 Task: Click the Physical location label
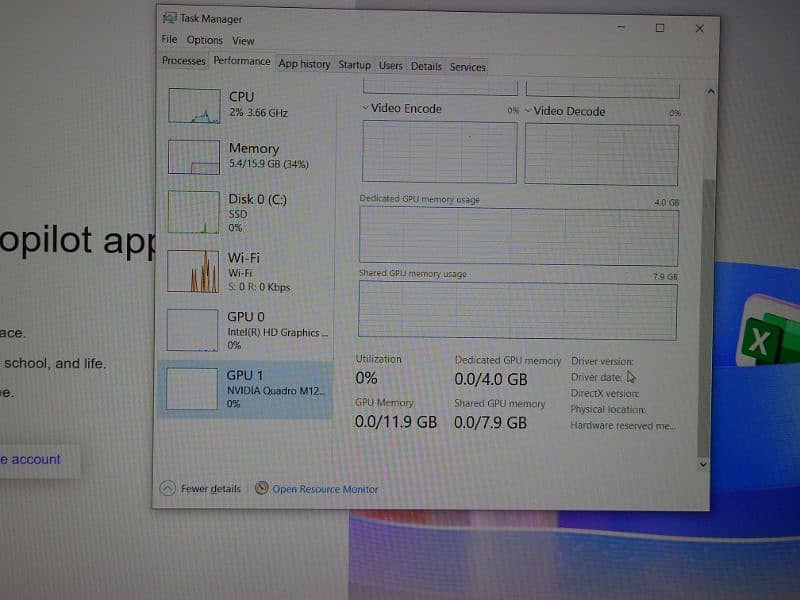pos(608,409)
